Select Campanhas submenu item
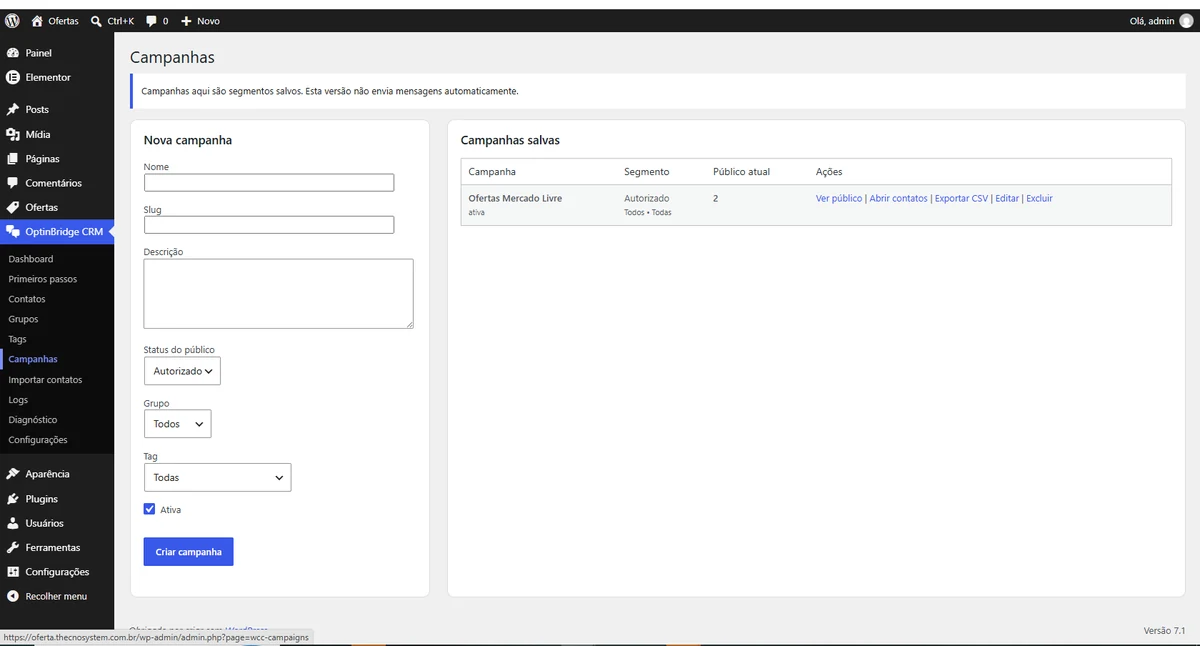This screenshot has height=646, width=1200. coord(33,359)
